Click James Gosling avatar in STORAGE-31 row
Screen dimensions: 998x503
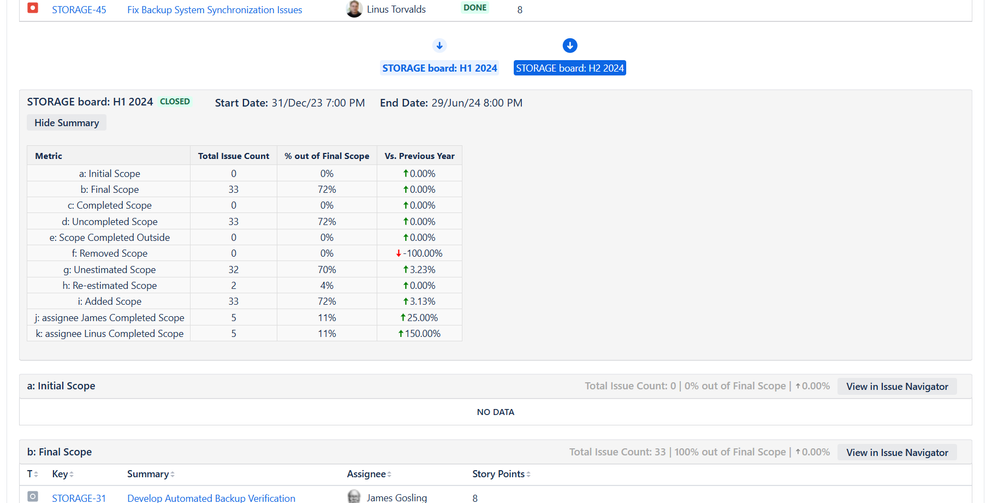(354, 497)
